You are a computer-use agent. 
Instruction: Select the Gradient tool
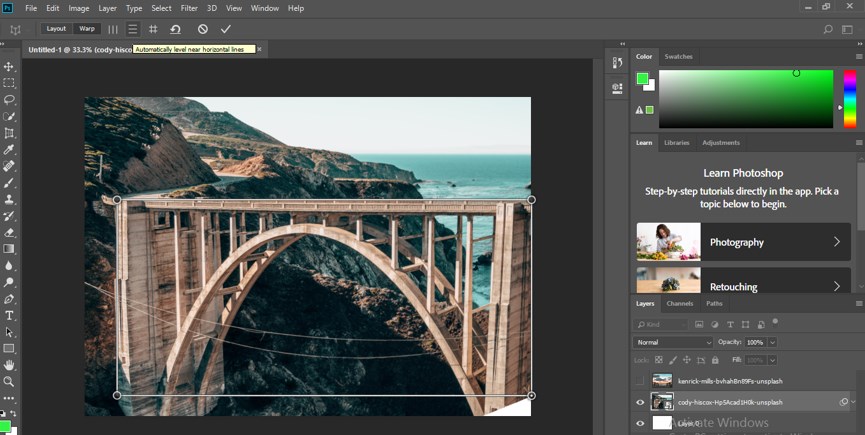click(x=9, y=249)
